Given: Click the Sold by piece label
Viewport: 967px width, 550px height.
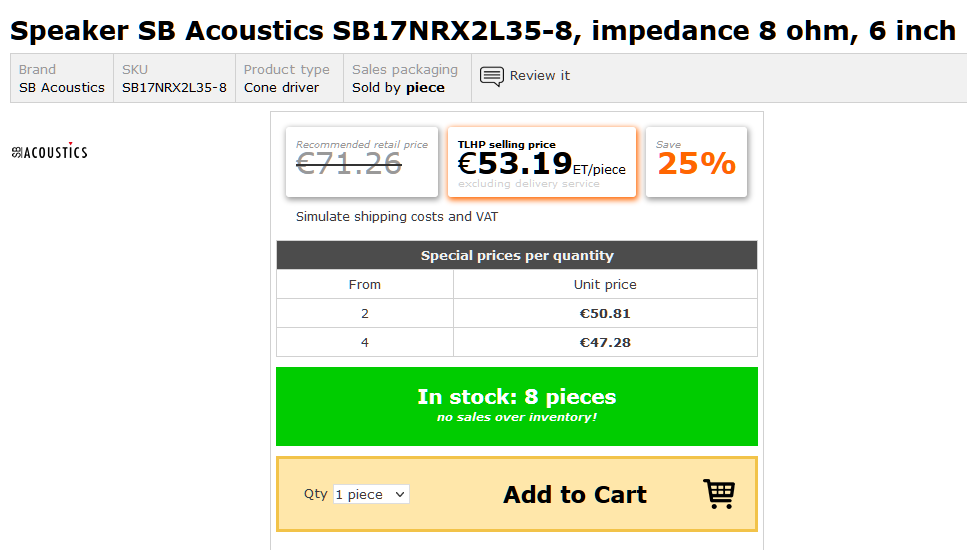Looking at the screenshot, I should (398, 88).
